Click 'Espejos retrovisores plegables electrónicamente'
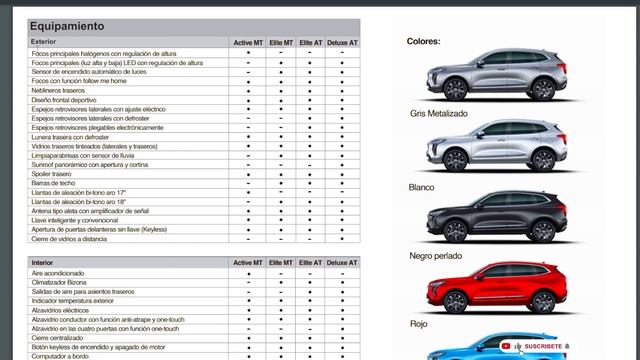The height and width of the screenshot is (360, 640). 97,128
